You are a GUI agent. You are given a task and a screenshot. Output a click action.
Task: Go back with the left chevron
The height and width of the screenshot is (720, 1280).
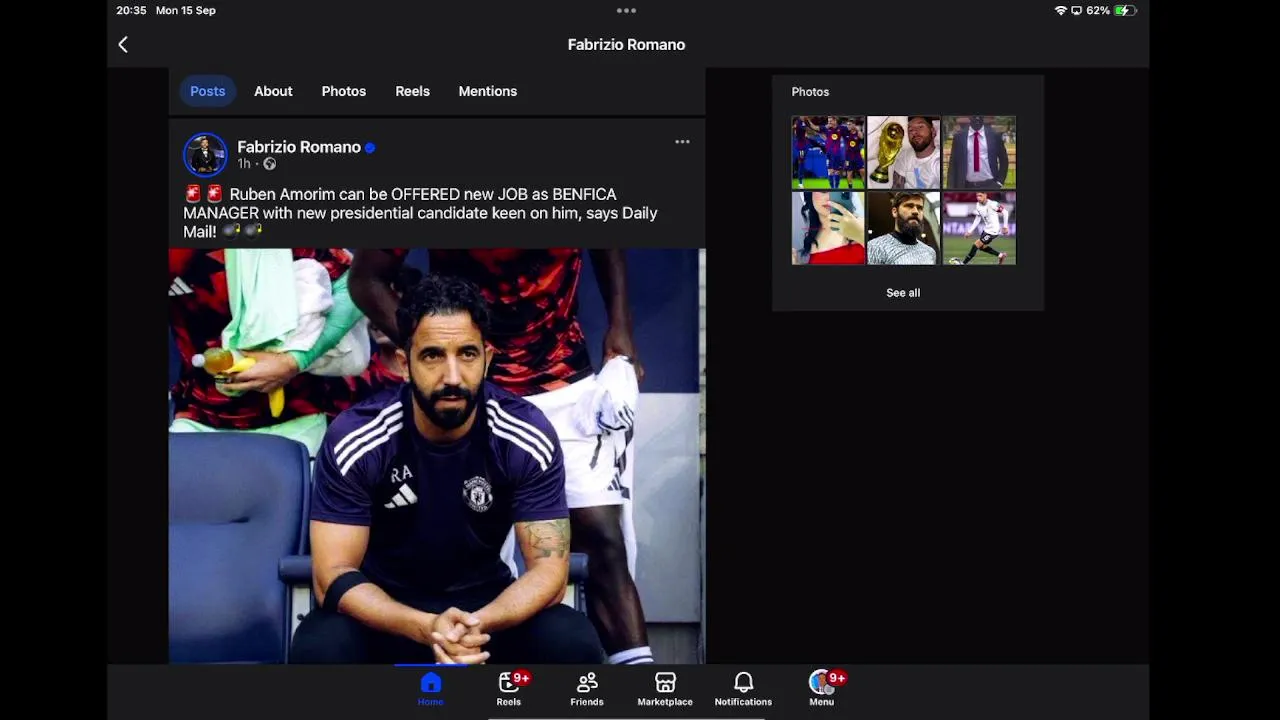123,44
